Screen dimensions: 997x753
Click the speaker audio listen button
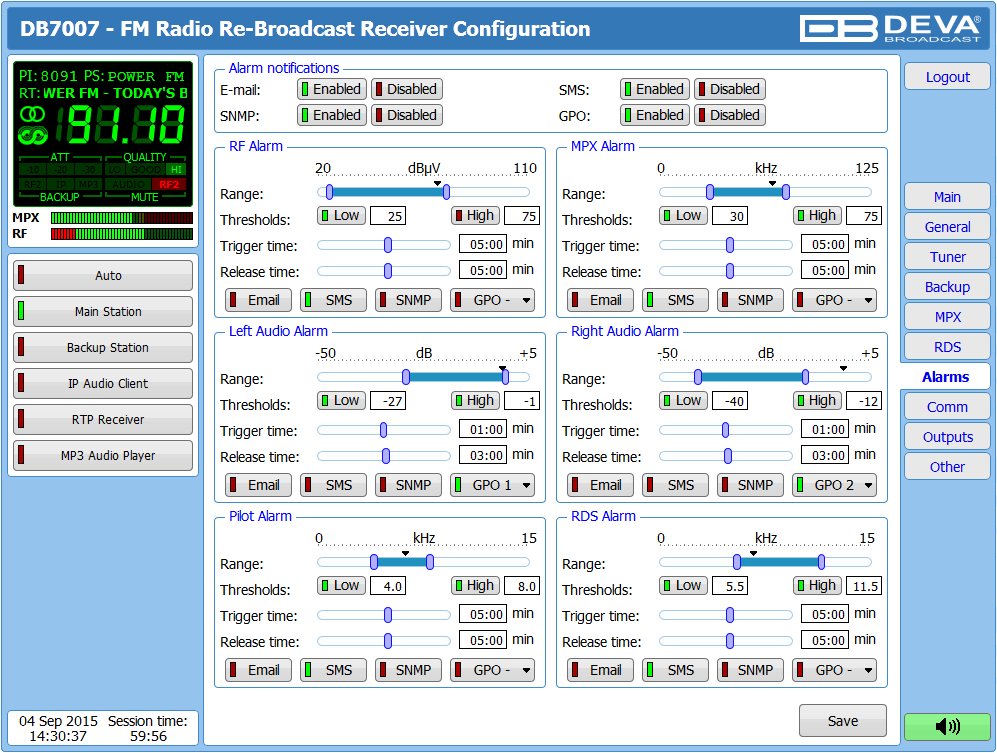[946, 727]
